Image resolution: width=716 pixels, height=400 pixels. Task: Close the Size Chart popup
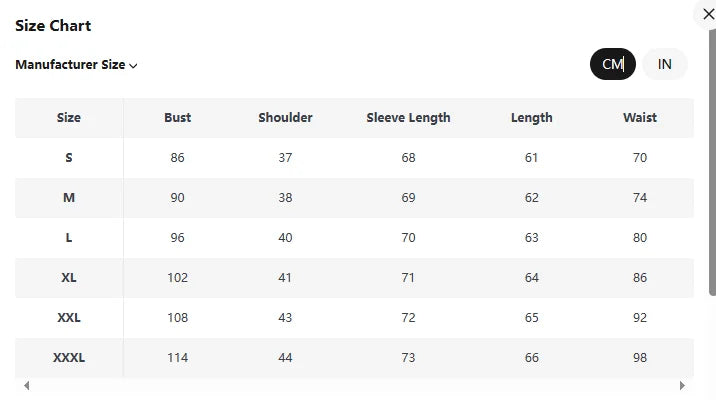[x=708, y=15]
